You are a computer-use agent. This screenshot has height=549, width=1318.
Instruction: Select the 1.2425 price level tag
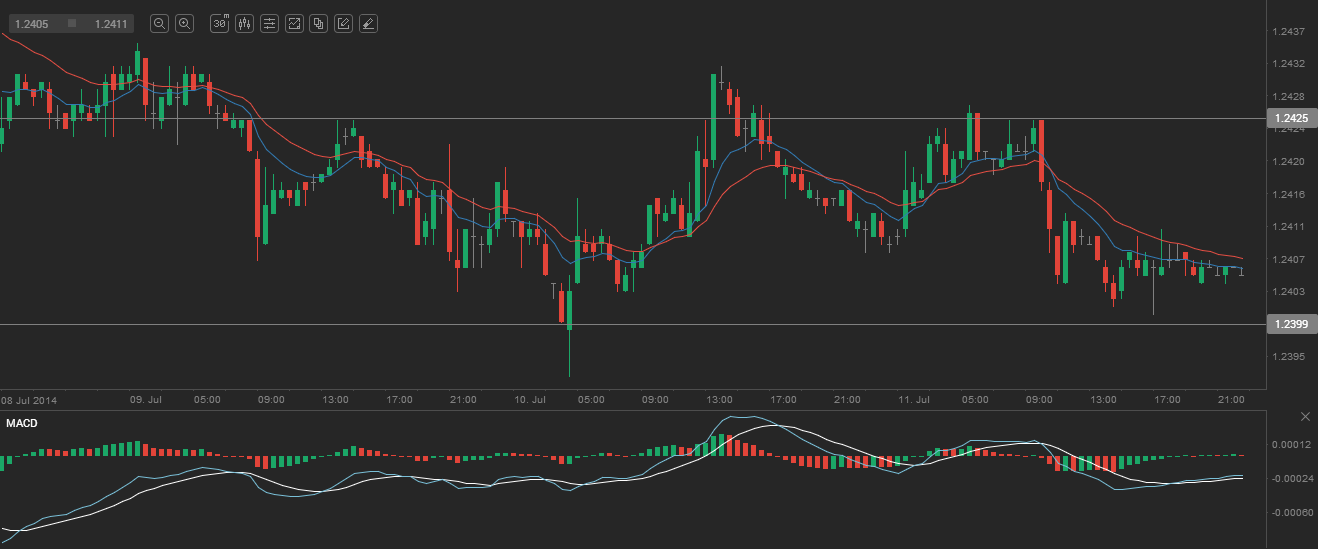click(1292, 118)
